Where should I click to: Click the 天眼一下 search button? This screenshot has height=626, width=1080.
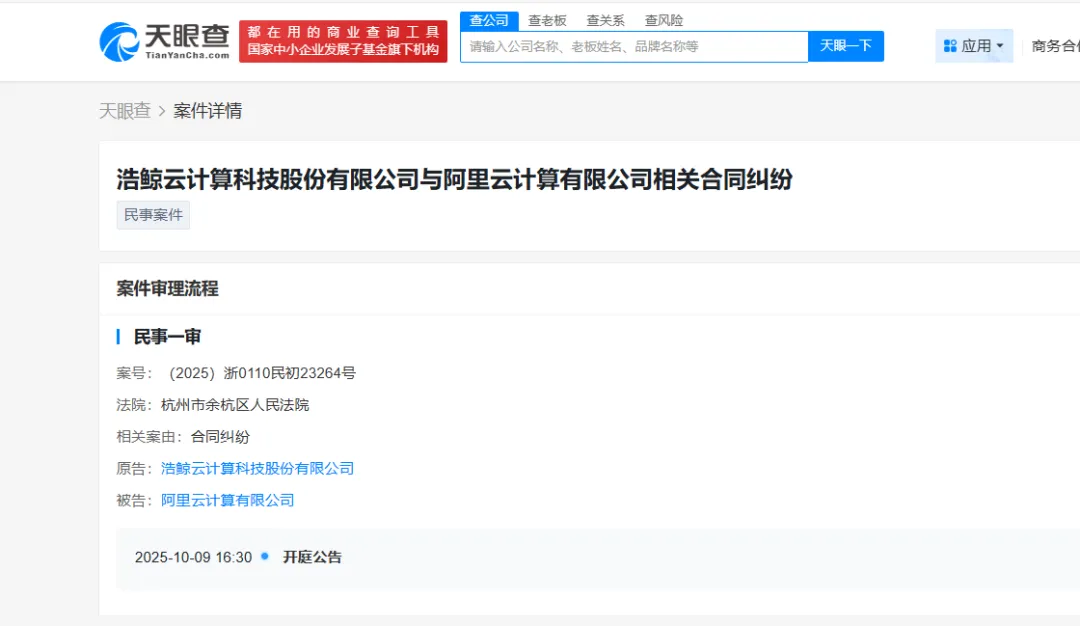pos(846,46)
